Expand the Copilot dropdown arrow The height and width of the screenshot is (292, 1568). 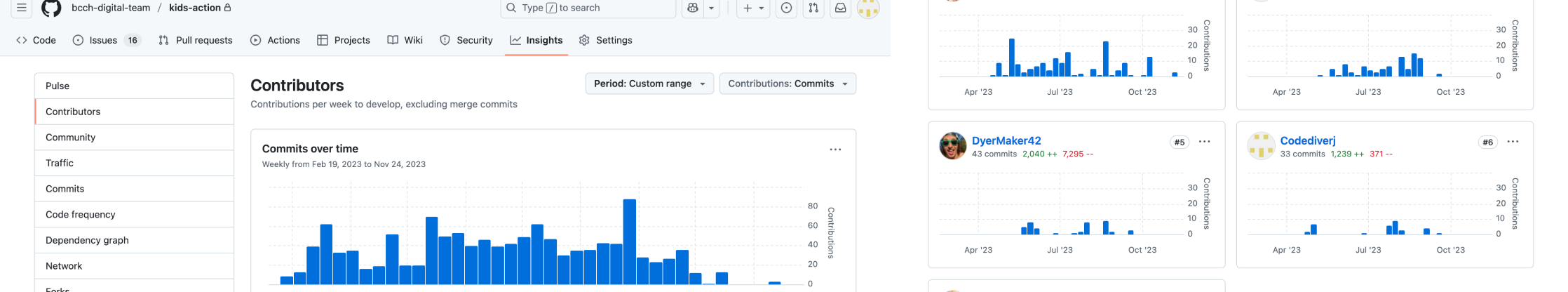coord(711,8)
